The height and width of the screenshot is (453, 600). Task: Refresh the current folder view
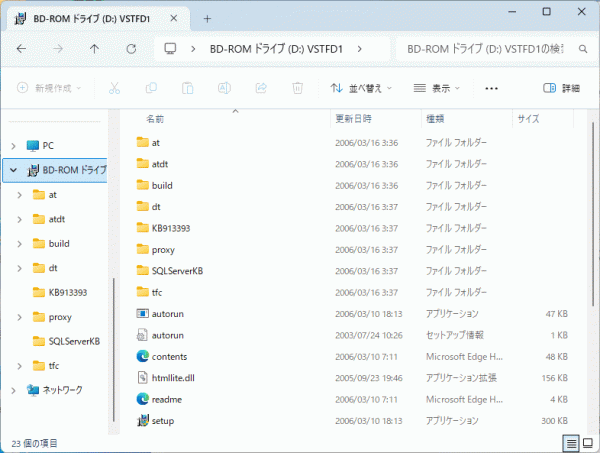point(131,49)
